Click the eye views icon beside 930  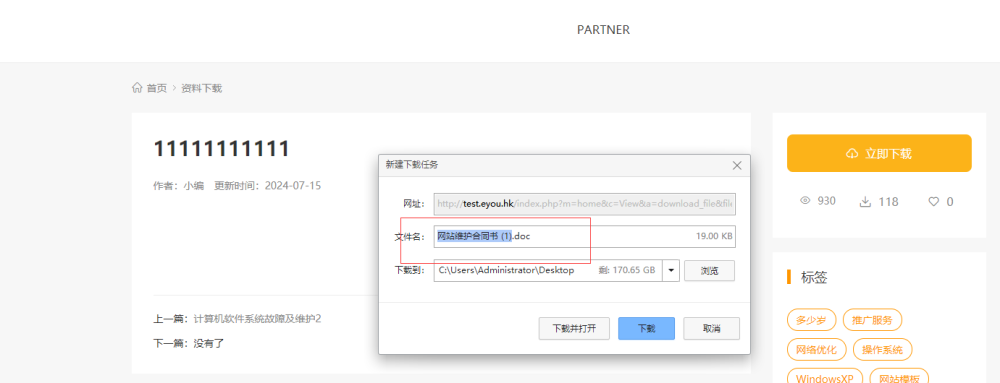tap(805, 201)
